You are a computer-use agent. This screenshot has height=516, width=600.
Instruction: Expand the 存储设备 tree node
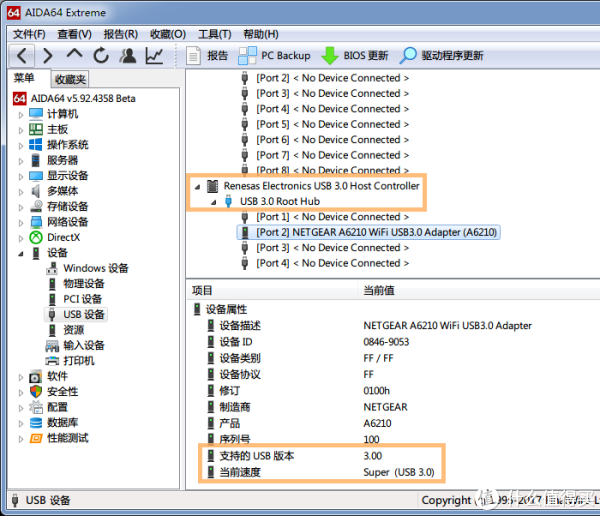tap(21, 207)
